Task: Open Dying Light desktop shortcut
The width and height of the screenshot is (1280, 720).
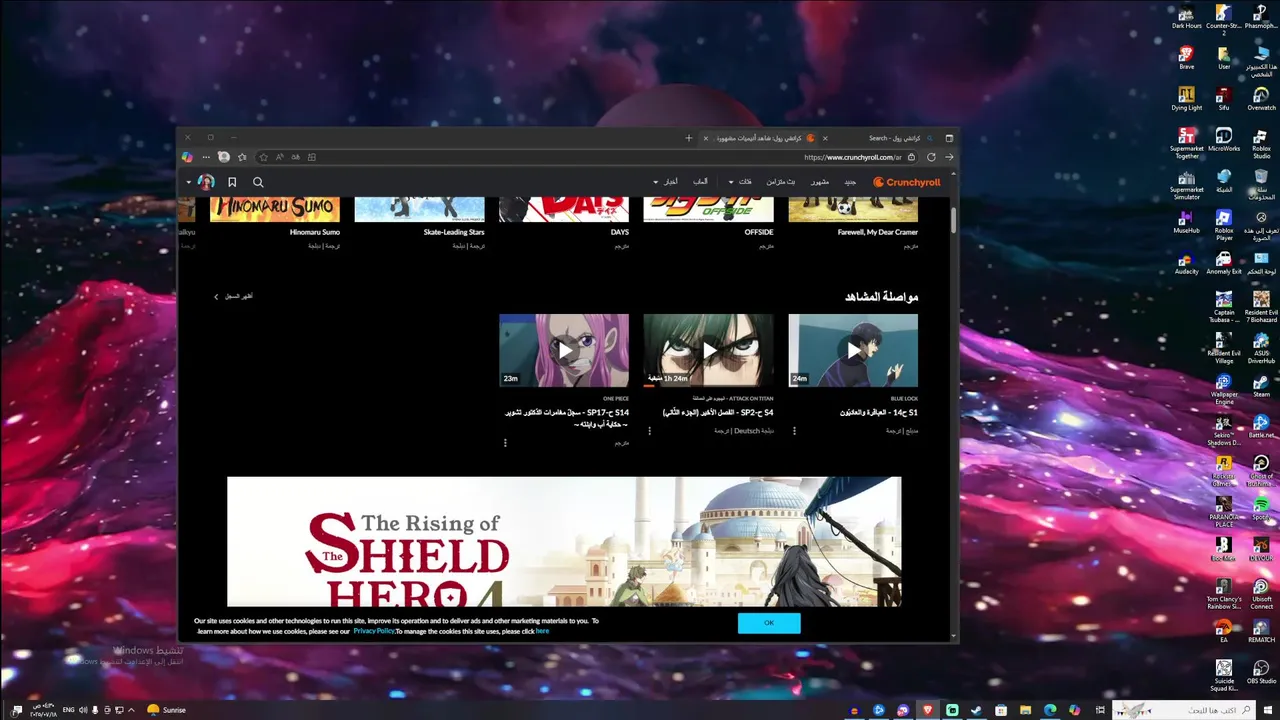Action: click(x=1186, y=99)
